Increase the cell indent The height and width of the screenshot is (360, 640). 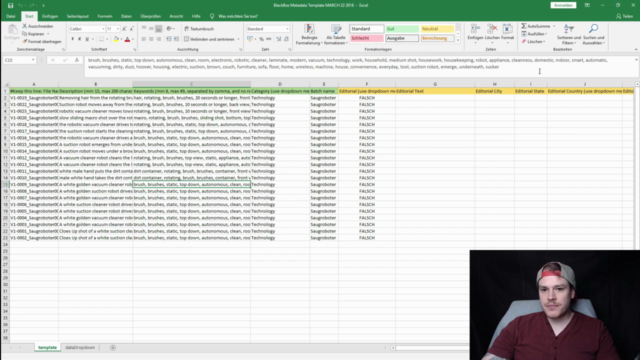tap(176, 39)
